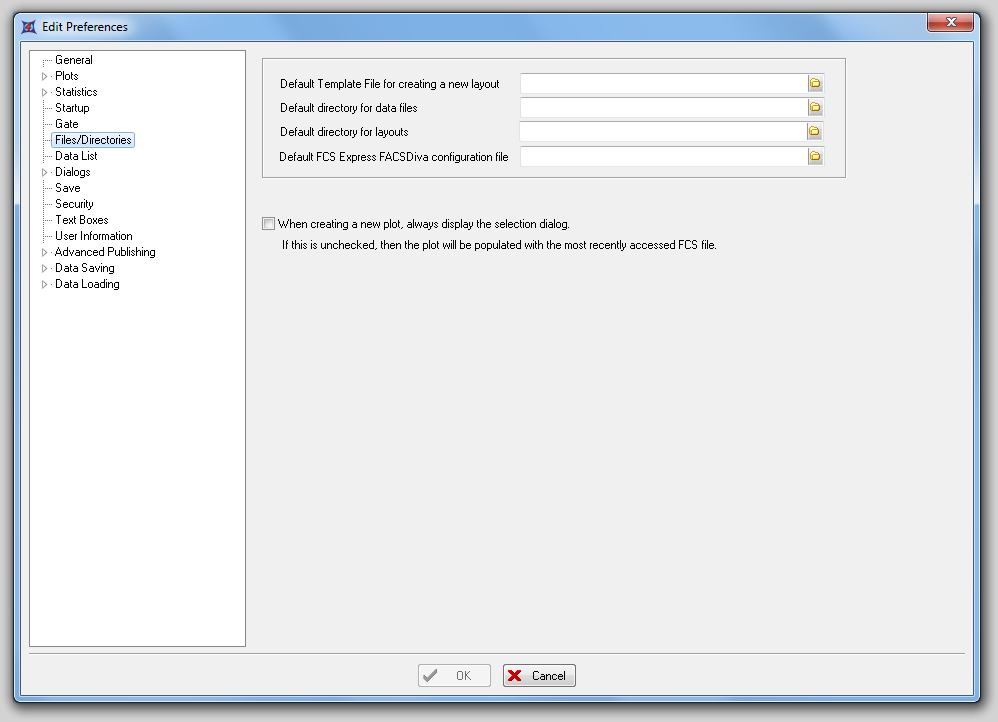This screenshot has height=722, width=998.
Task: Click the FCS Express title bar icon
Action: coord(29,27)
